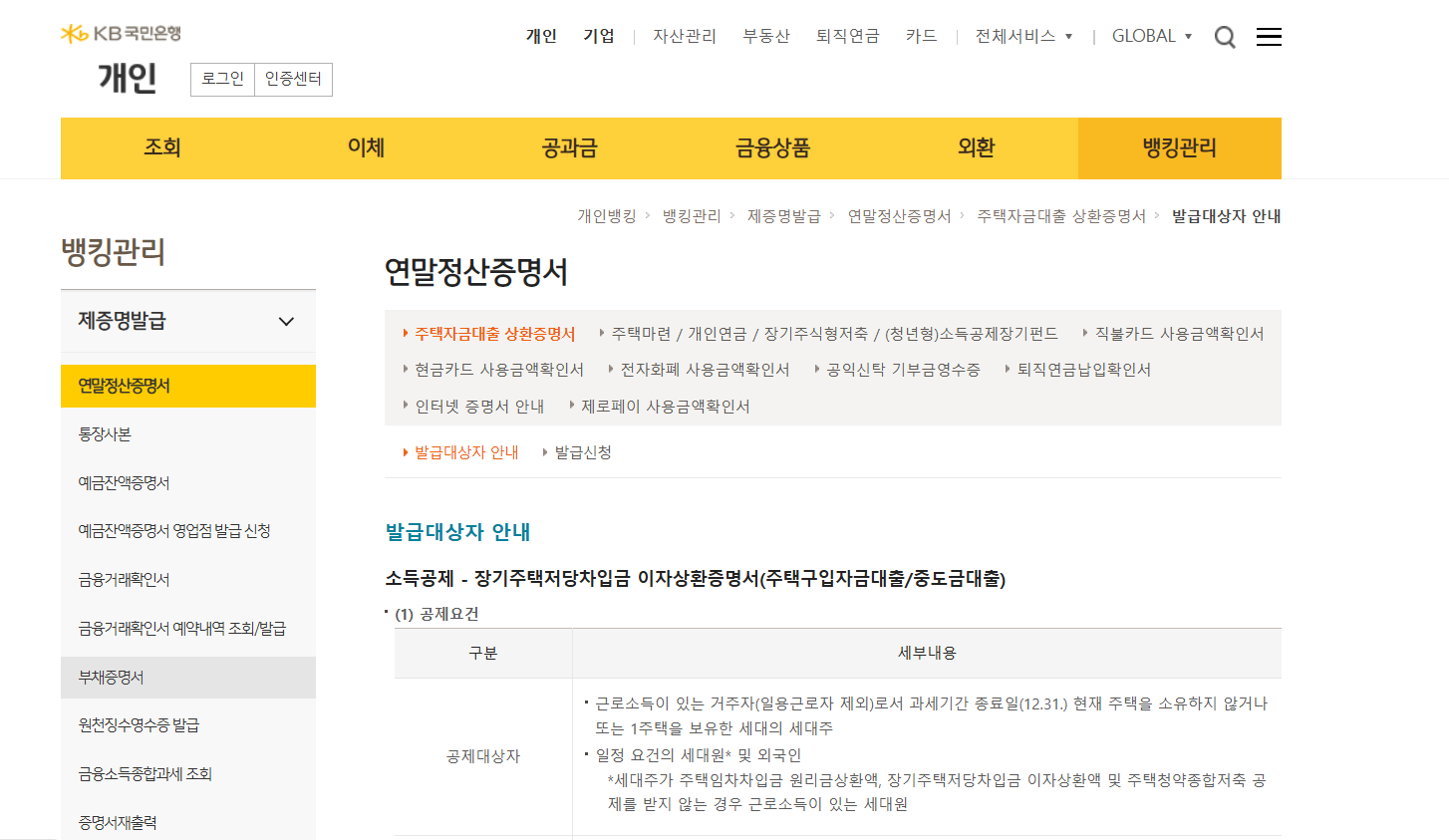Open the 금융상품 main menu
This screenshot has height=840, width=1449.
click(772, 147)
